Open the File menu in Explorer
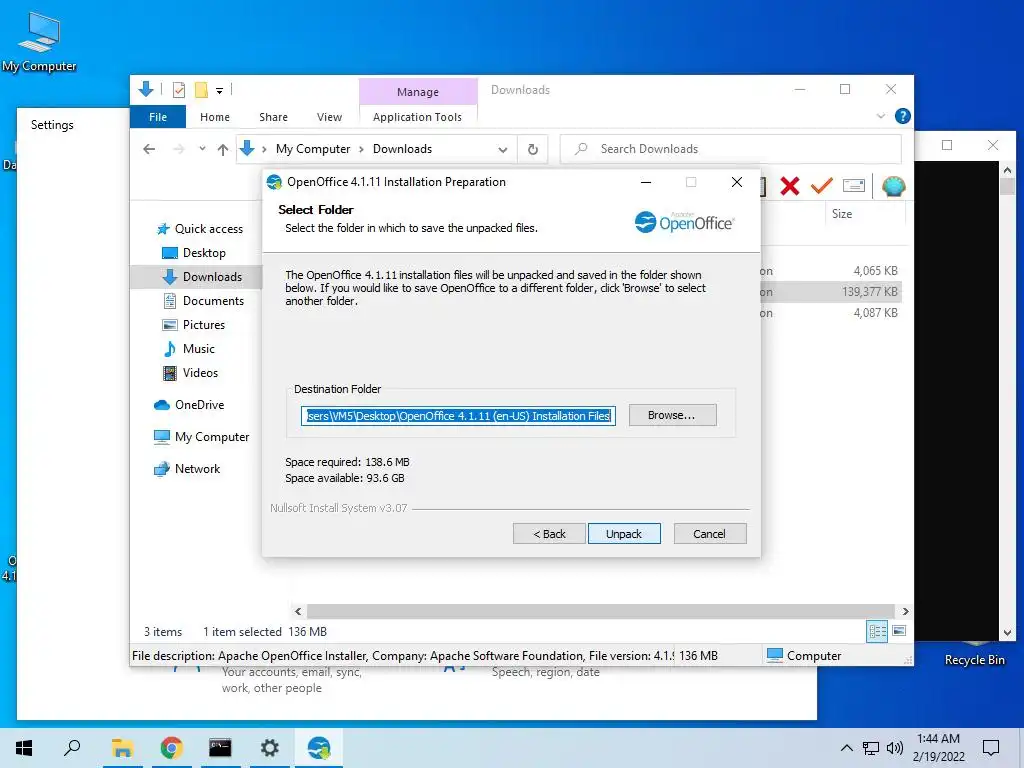 (158, 117)
